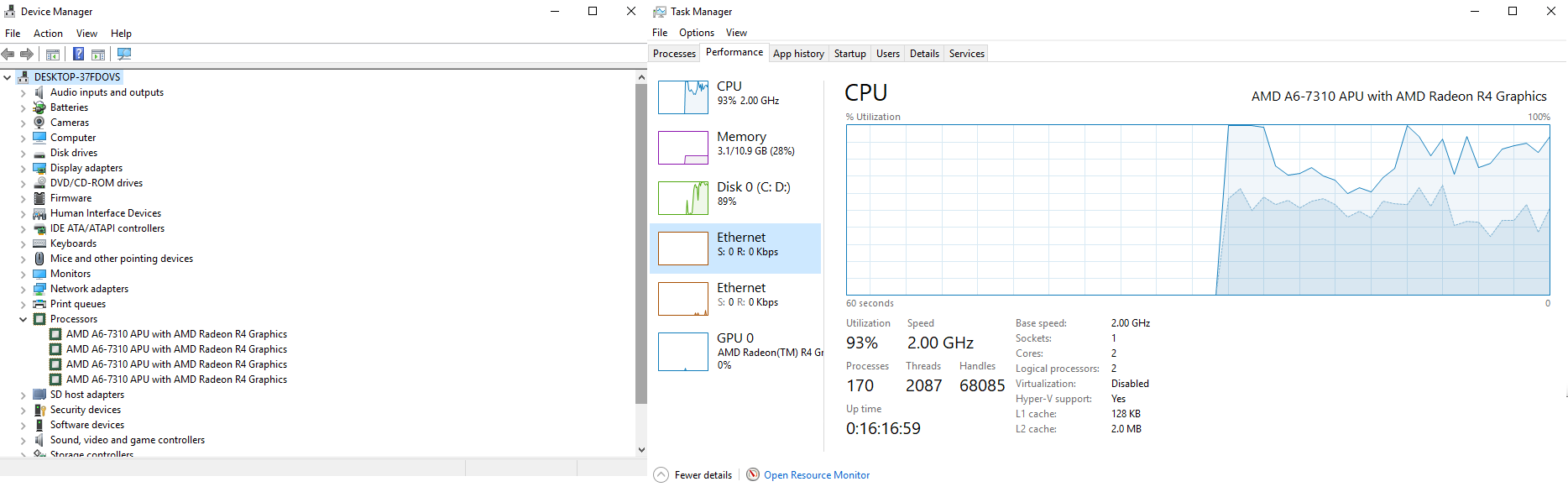
Task: Select the Disk 0 (C: D:) performance item
Action: tap(735, 198)
